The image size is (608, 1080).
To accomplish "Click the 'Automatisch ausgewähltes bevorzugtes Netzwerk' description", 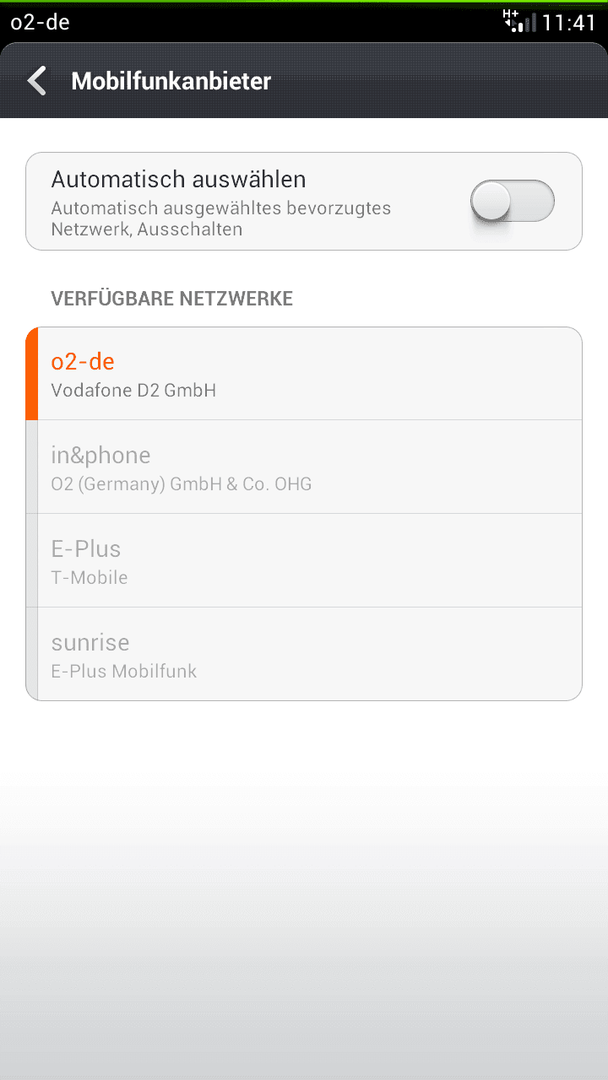I will [x=221, y=218].
